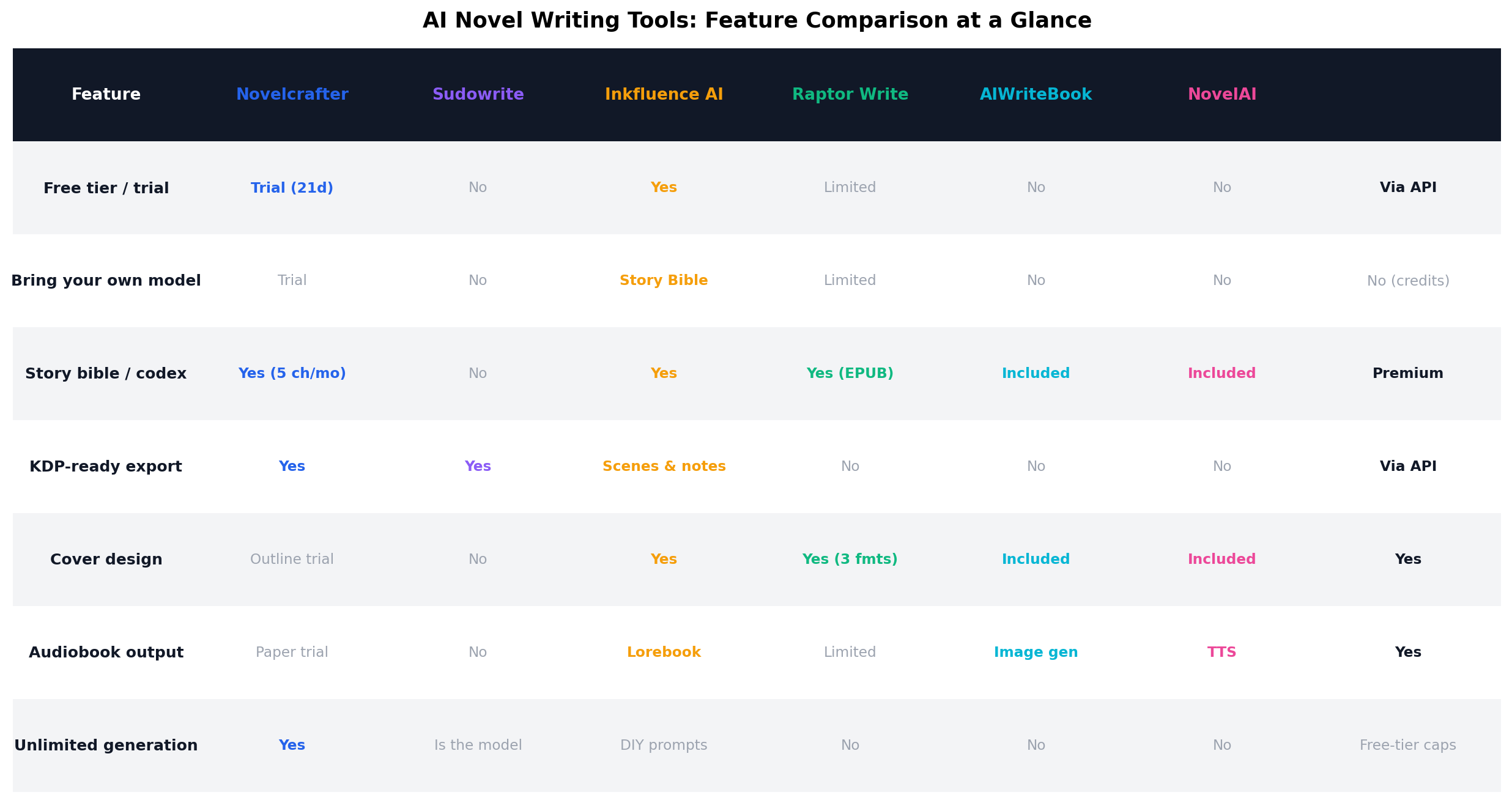
Task: Click 'Via API' in KDP-ready export row
Action: pos(1408,467)
